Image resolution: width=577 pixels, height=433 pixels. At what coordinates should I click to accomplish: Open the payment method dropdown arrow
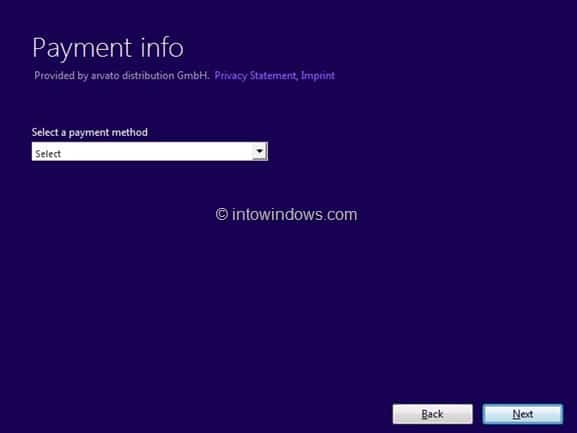click(259, 151)
